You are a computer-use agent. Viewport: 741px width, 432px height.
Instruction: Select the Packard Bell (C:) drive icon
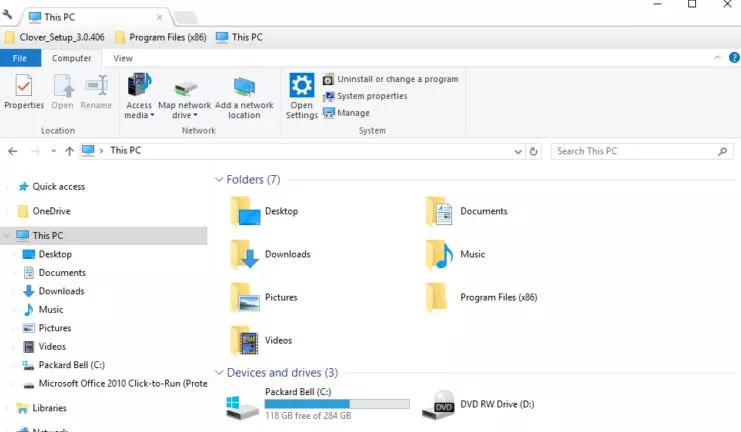242,407
